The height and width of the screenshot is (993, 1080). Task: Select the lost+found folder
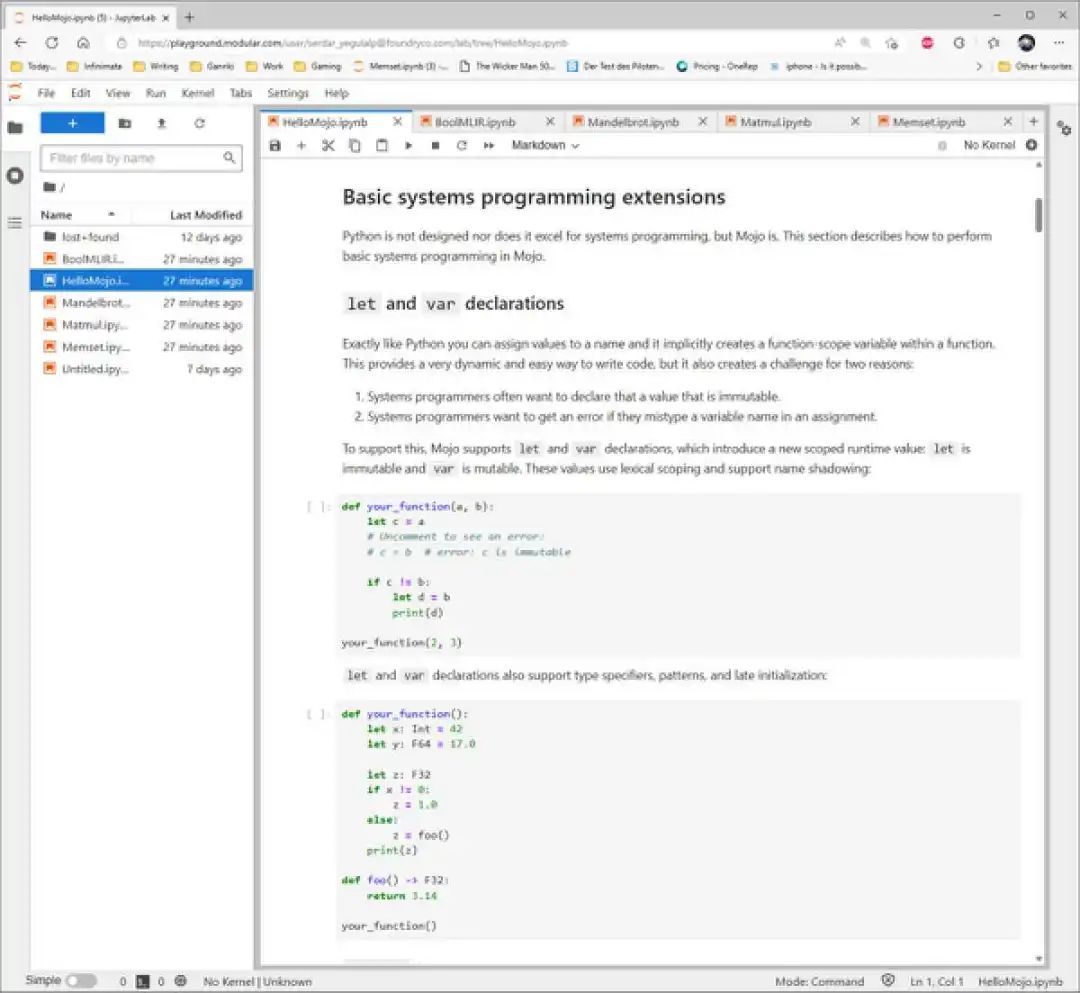(x=142, y=237)
